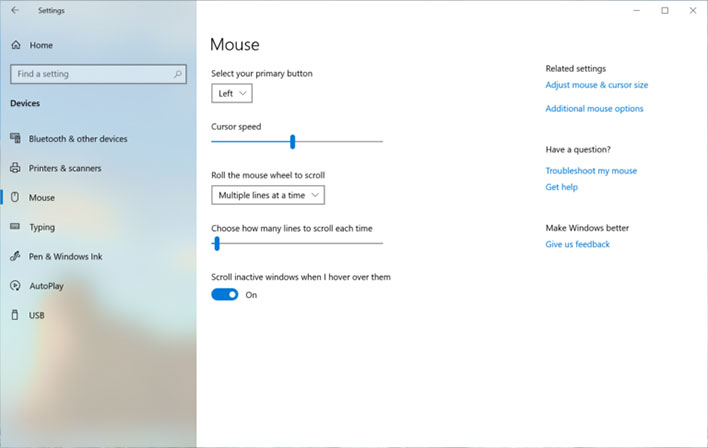Click the lines to scroll slider handle
The image size is (708, 448).
217,243
